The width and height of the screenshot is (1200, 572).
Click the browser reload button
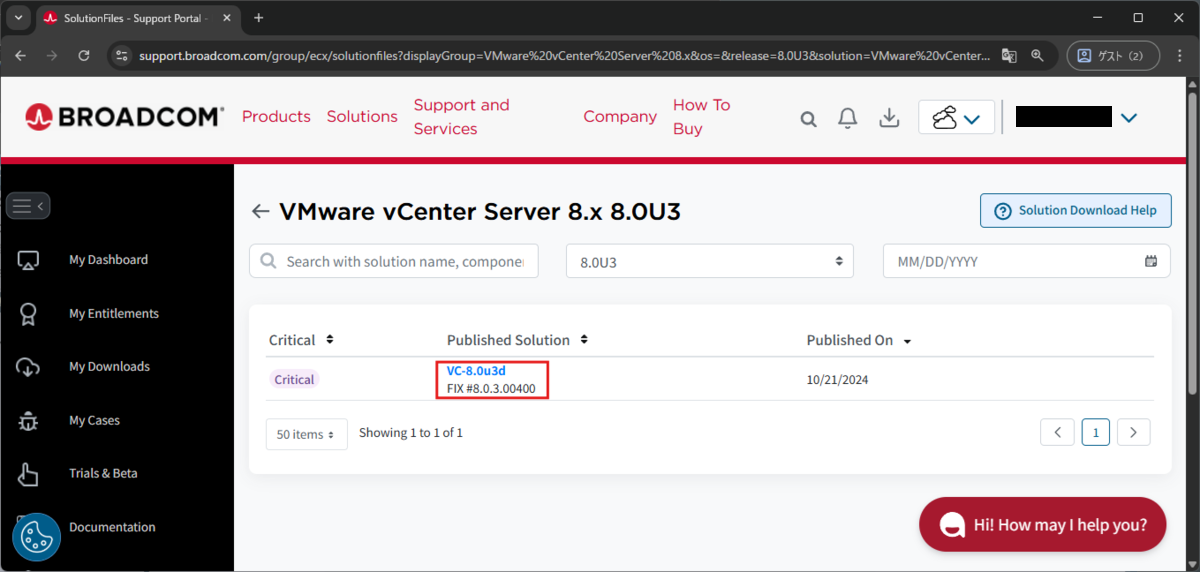click(84, 56)
